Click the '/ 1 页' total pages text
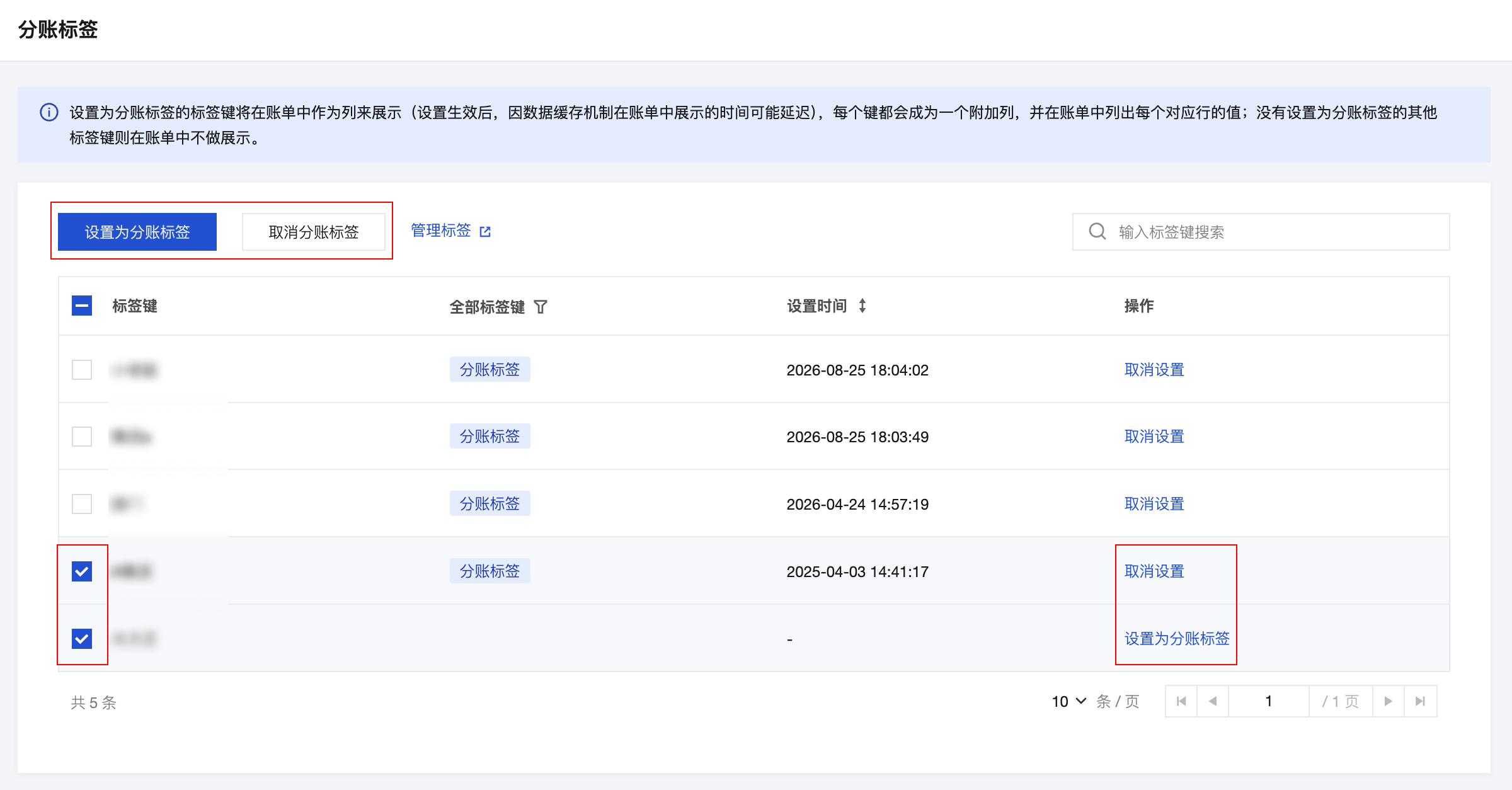 tap(1341, 701)
